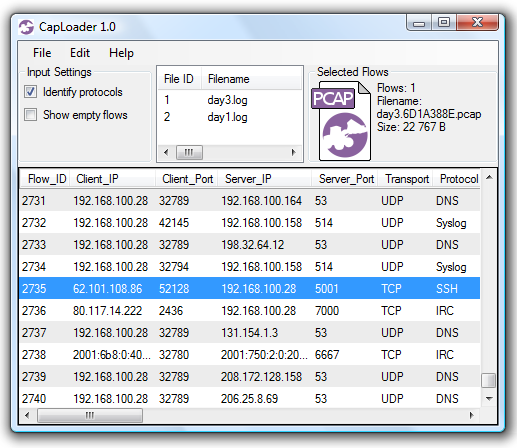Sort flows by Protocol column header
Screen dimensions: 517x448
pos(459,179)
